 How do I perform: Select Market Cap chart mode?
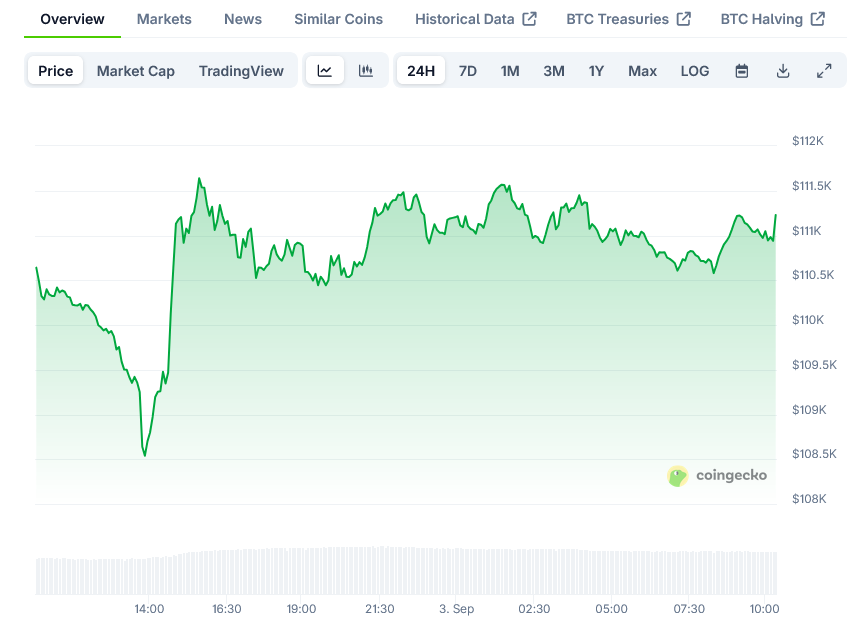click(x=136, y=71)
